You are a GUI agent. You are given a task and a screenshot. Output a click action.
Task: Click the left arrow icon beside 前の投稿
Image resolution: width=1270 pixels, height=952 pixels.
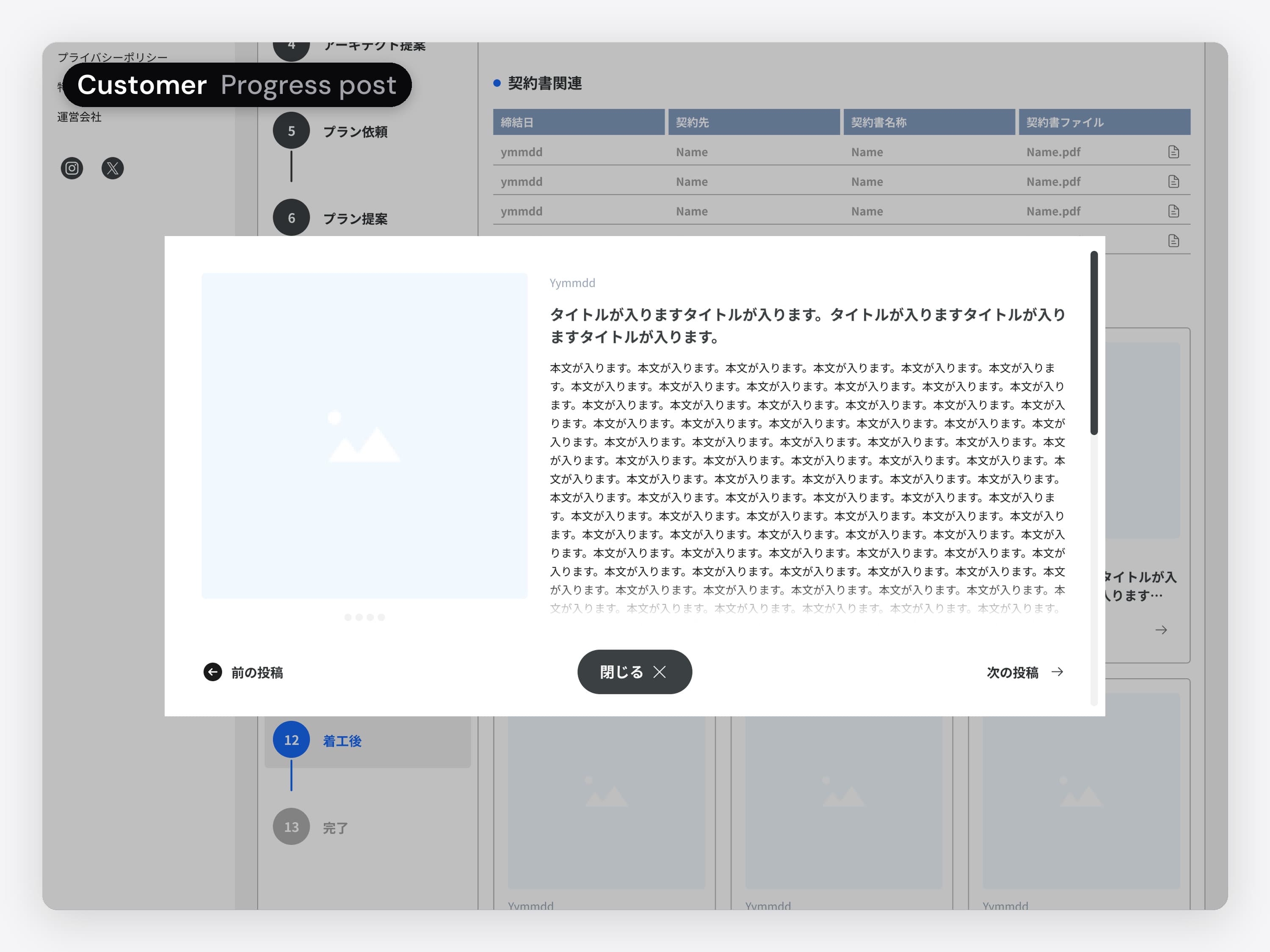point(213,672)
